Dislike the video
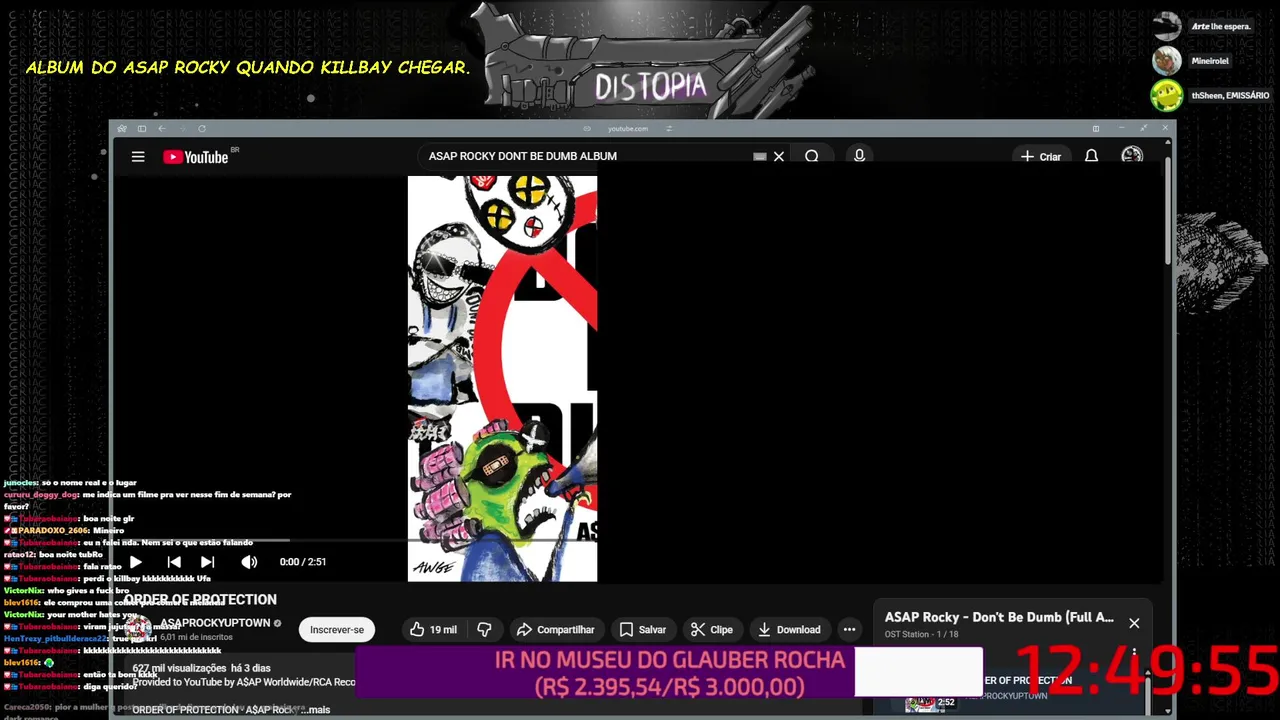Viewport: 1280px width, 720px height. [484, 629]
